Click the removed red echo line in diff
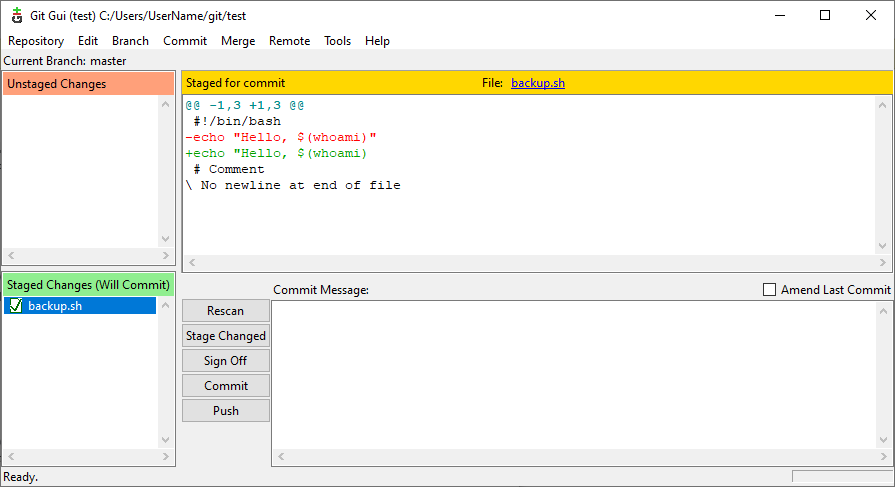This screenshot has height=487, width=895. (x=281, y=138)
